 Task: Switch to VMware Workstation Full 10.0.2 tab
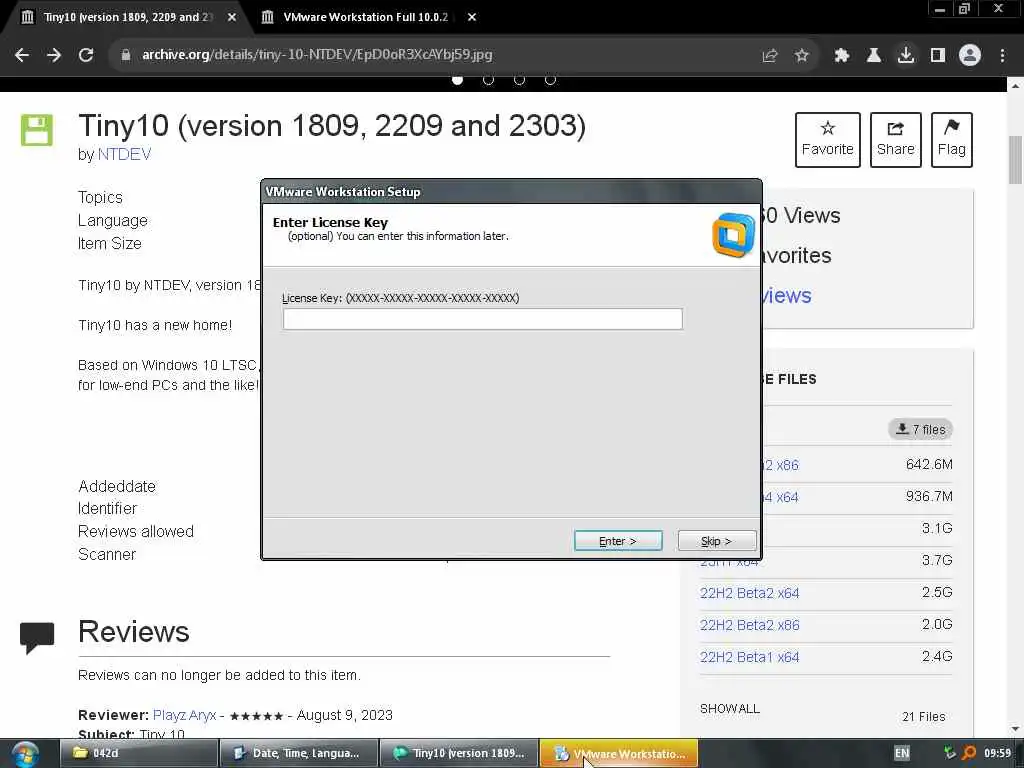tap(365, 17)
